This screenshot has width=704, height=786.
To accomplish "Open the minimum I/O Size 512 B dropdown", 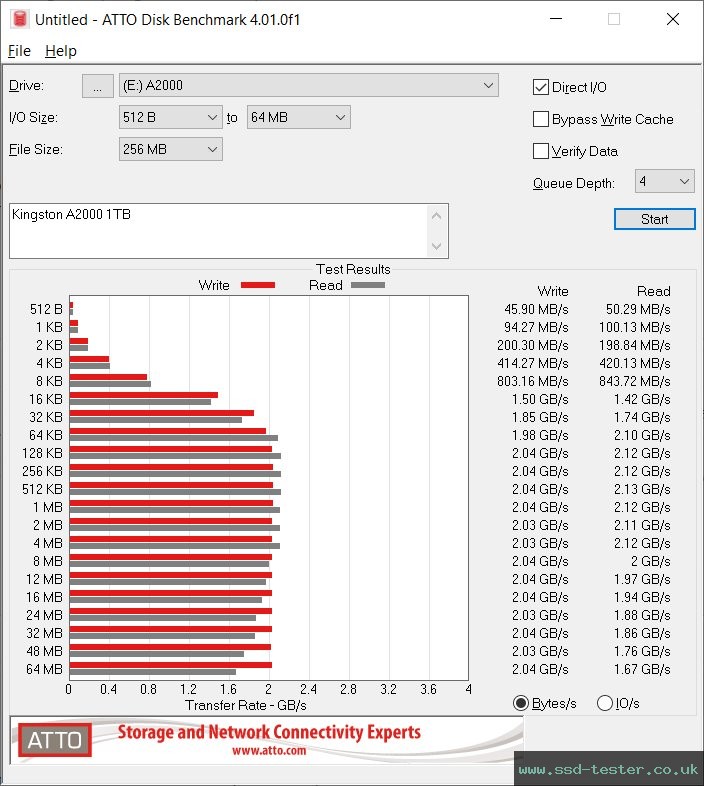I will click(170, 117).
